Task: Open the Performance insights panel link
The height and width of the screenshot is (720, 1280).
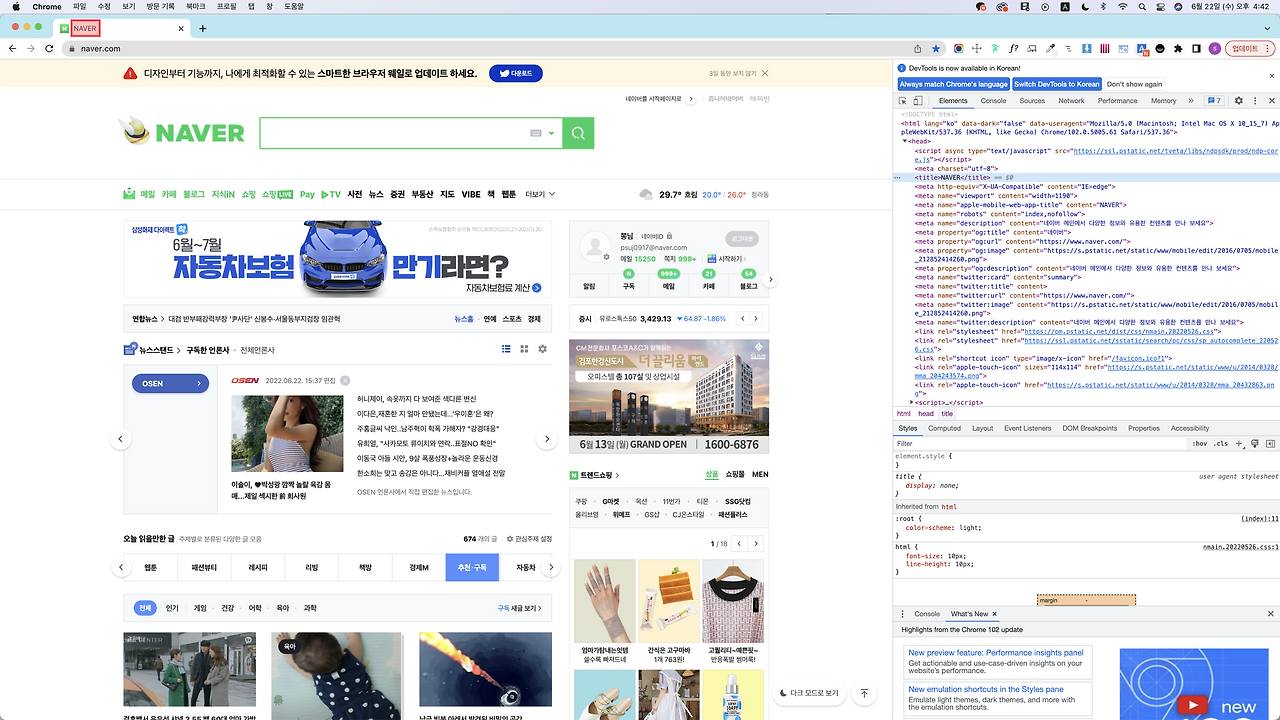Action: (x=996, y=653)
